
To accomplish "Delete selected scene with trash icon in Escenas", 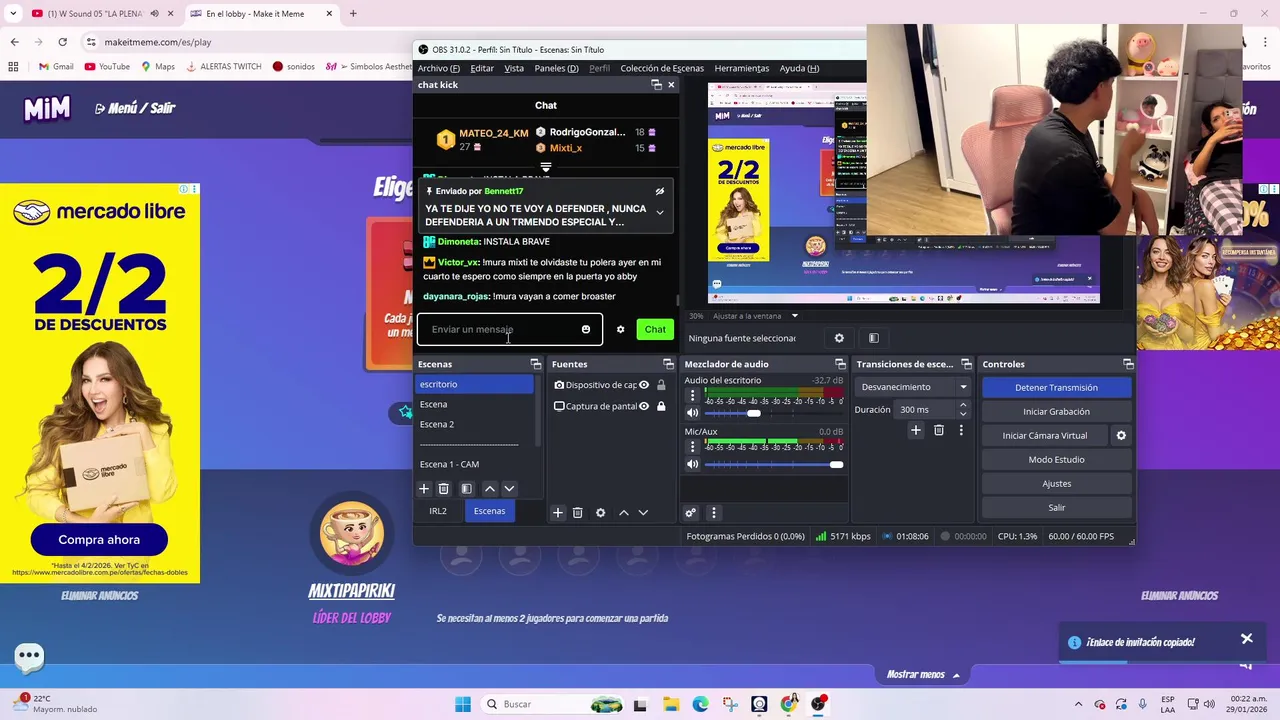I will [444, 489].
